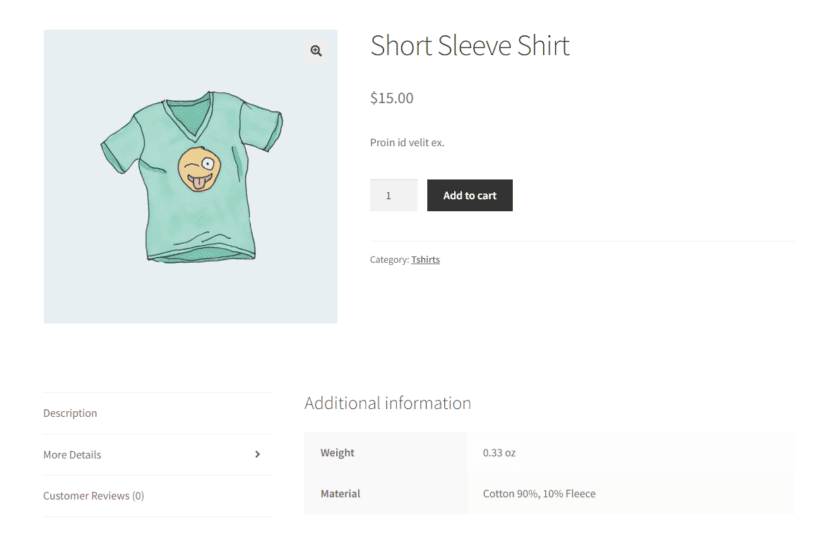The image size is (820, 551).
Task: Click the Short Sleeve Shirt title
Action: pyautogui.click(x=470, y=45)
